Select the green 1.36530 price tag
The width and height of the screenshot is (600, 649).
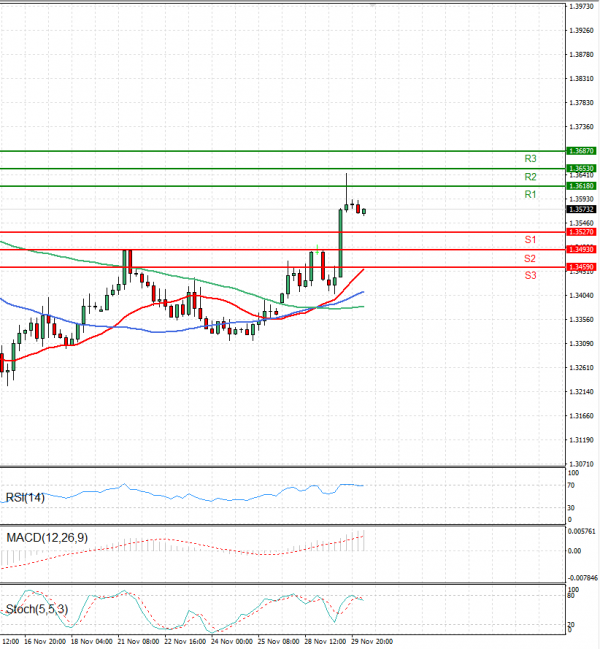pyautogui.click(x=581, y=168)
